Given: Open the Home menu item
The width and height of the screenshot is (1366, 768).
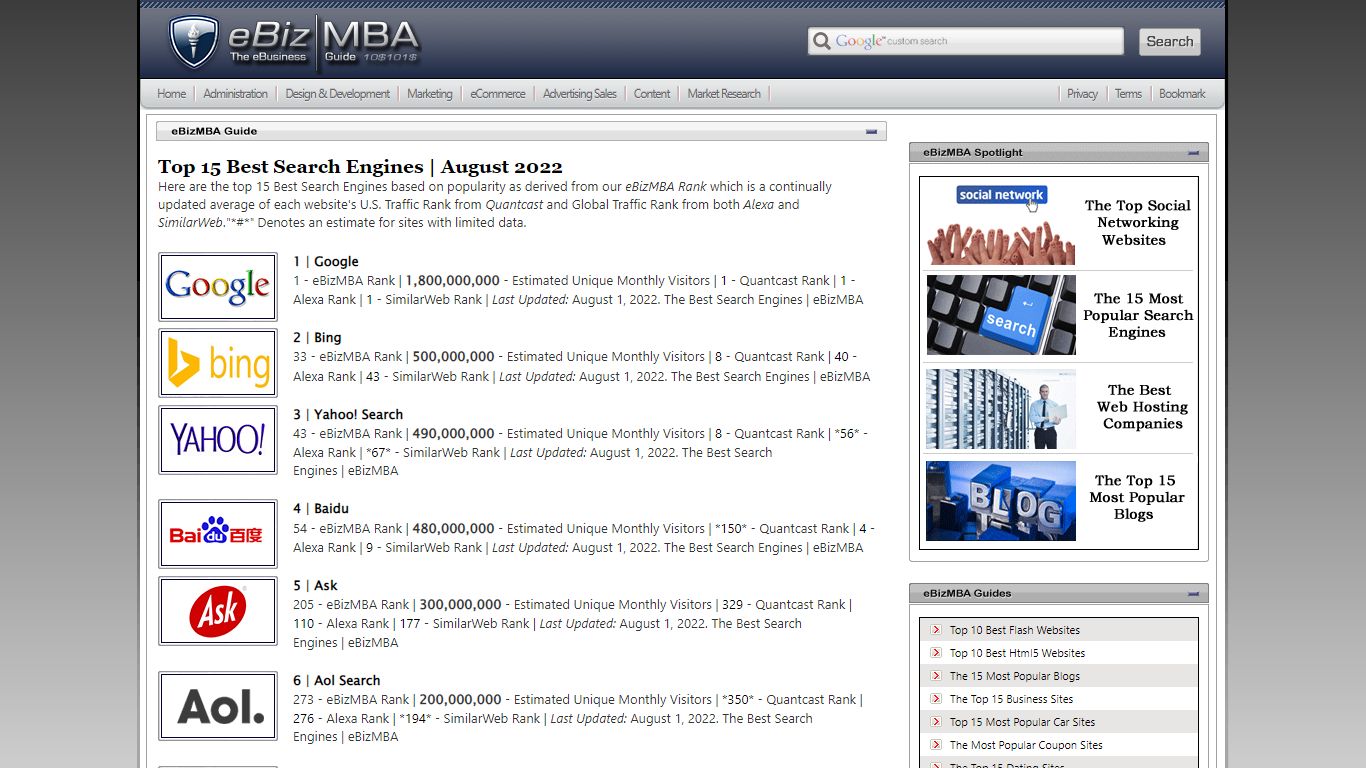Looking at the screenshot, I should point(171,94).
